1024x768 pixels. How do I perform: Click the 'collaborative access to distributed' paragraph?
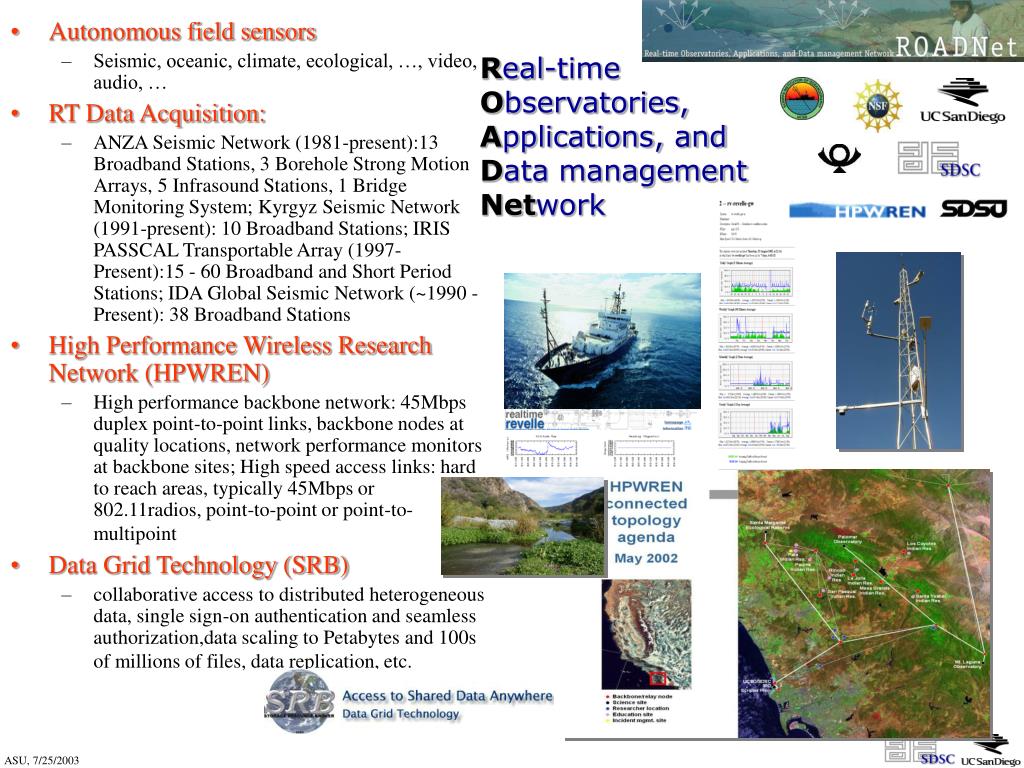[289, 628]
